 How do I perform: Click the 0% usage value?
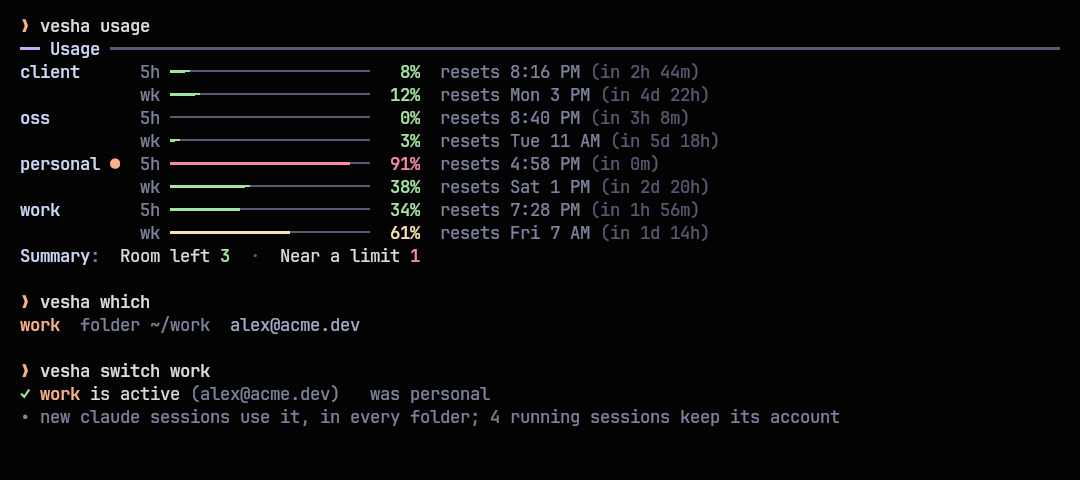[x=411, y=118]
